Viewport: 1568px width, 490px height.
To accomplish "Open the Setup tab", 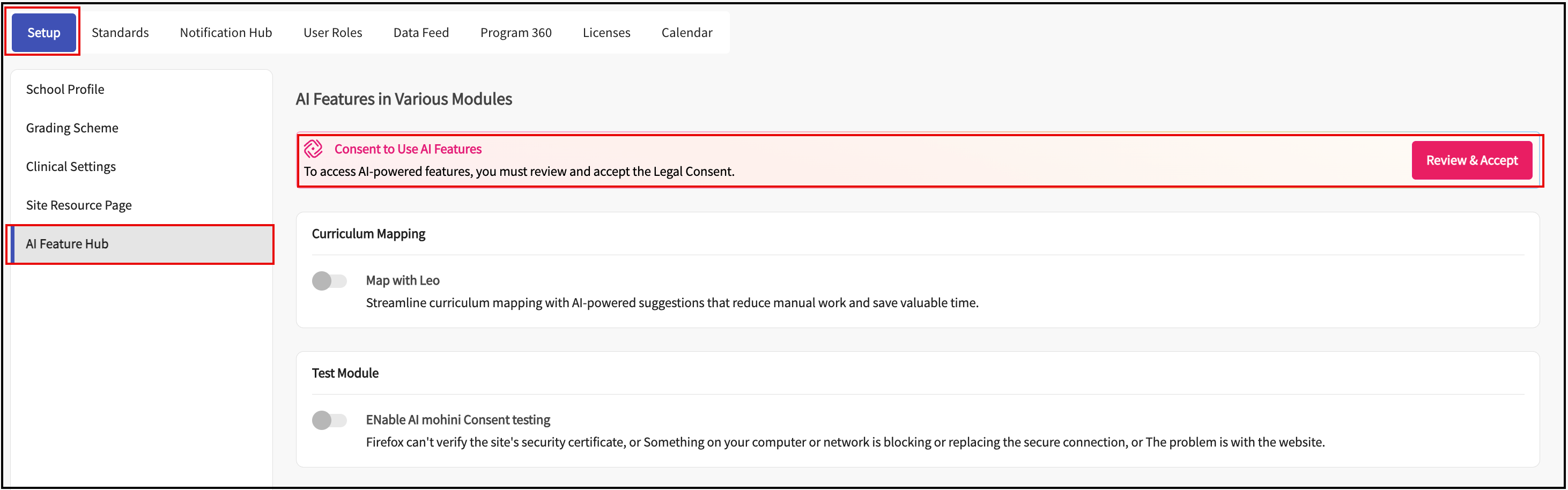I will (44, 33).
